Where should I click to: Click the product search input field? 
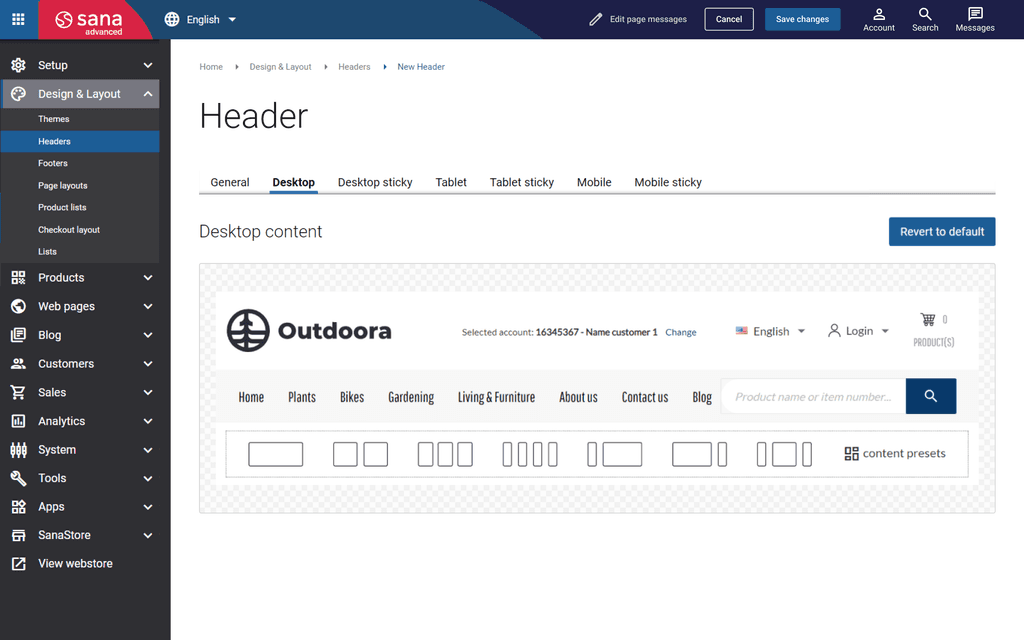(x=813, y=396)
